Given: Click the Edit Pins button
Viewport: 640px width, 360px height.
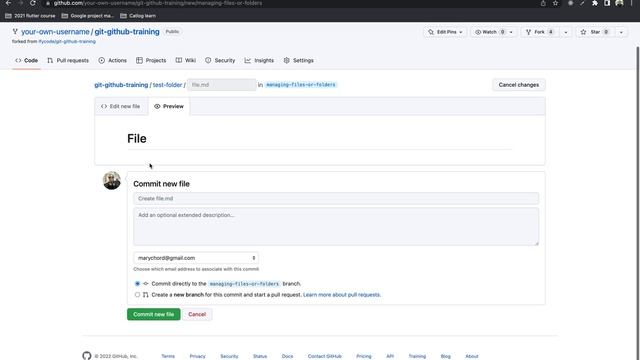Looking at the screenshot, I should [445, 32].
